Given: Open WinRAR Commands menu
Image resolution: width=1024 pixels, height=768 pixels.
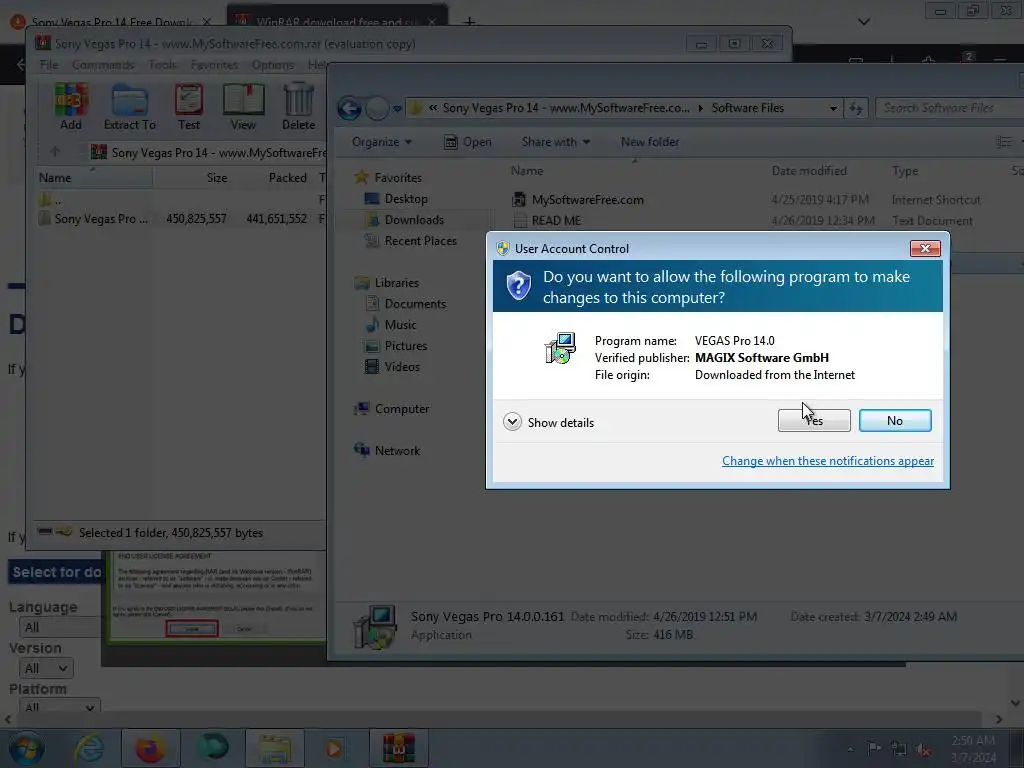Looking at the screenshot, I should (x=103, y=65).
